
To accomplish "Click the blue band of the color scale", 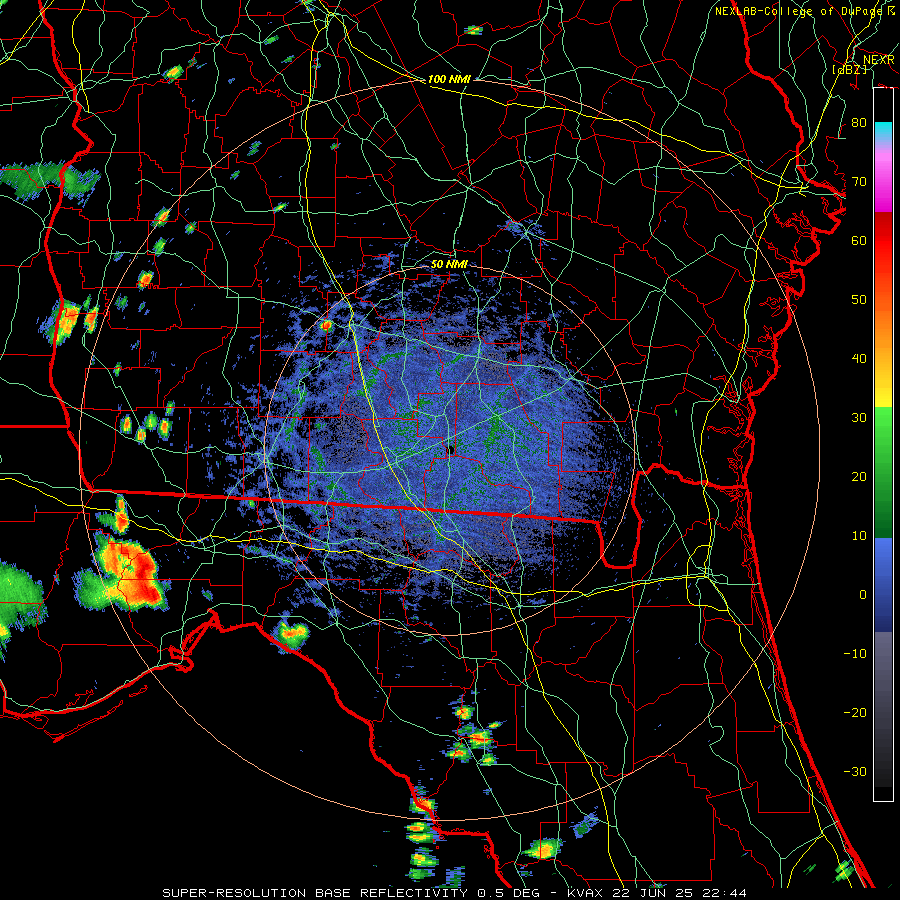I will tap(883, 584).
